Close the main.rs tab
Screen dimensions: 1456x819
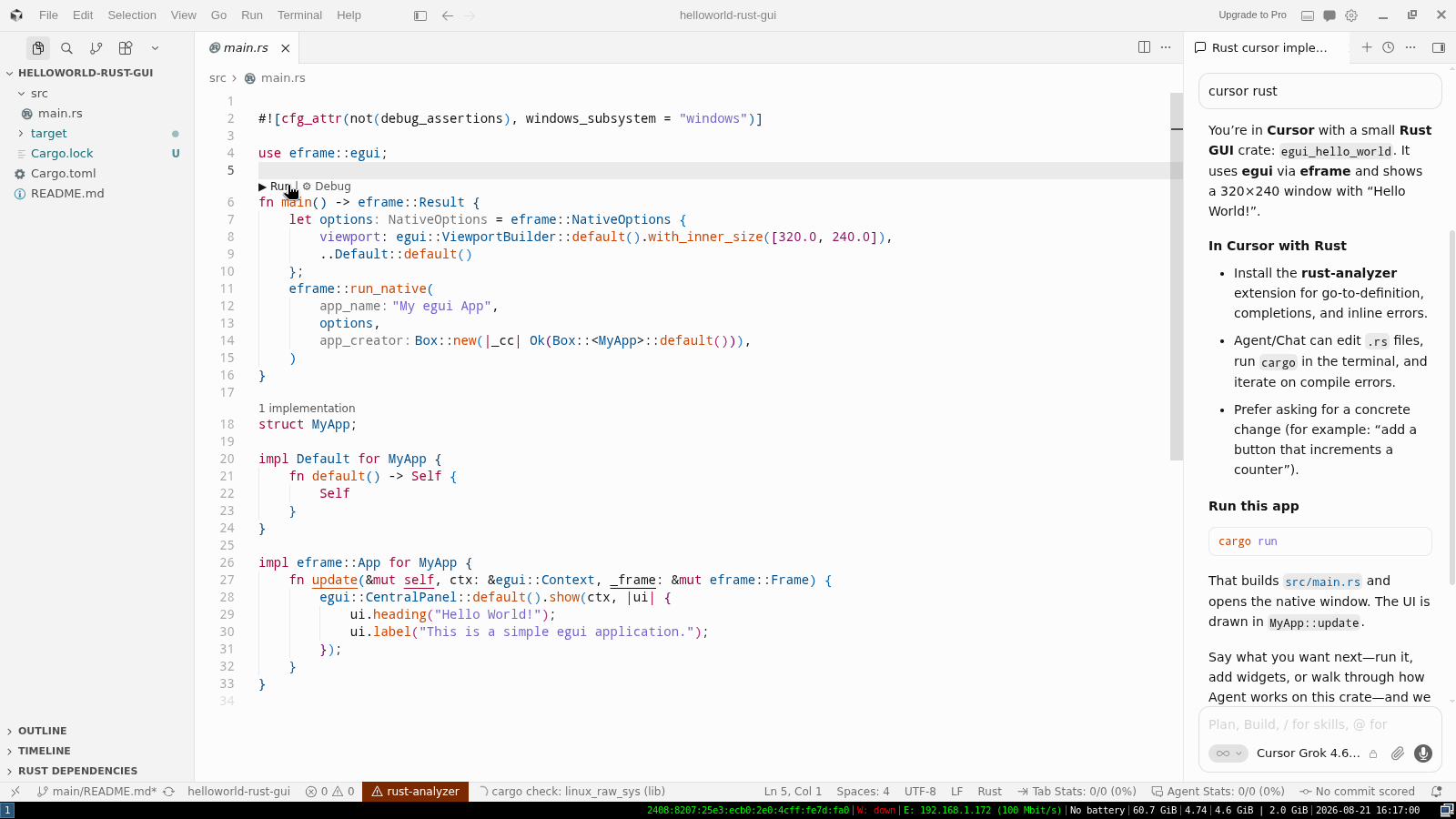click(x=286, y=48)
